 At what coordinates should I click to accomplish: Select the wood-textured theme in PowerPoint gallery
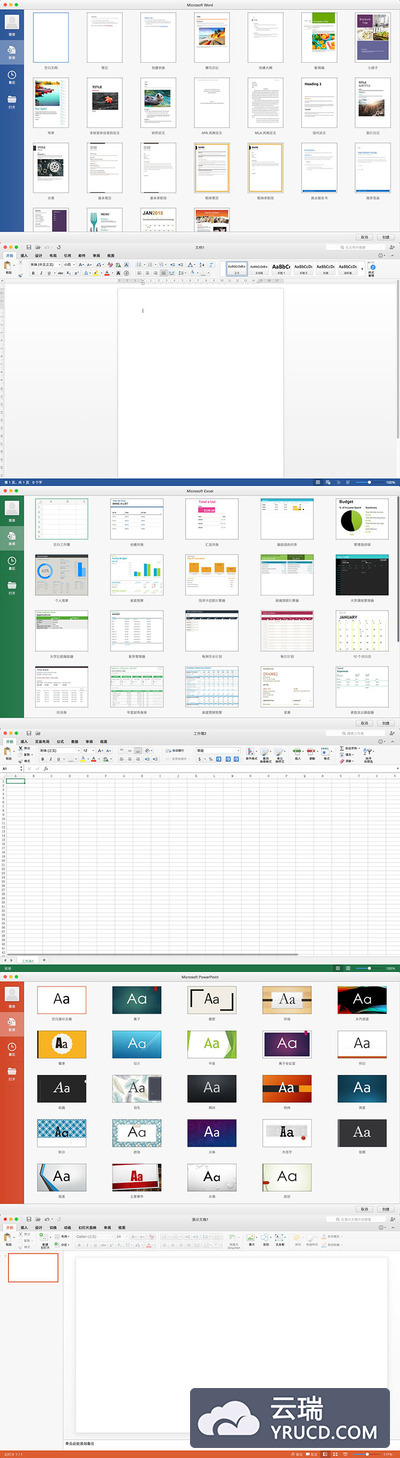pos(287,998)
